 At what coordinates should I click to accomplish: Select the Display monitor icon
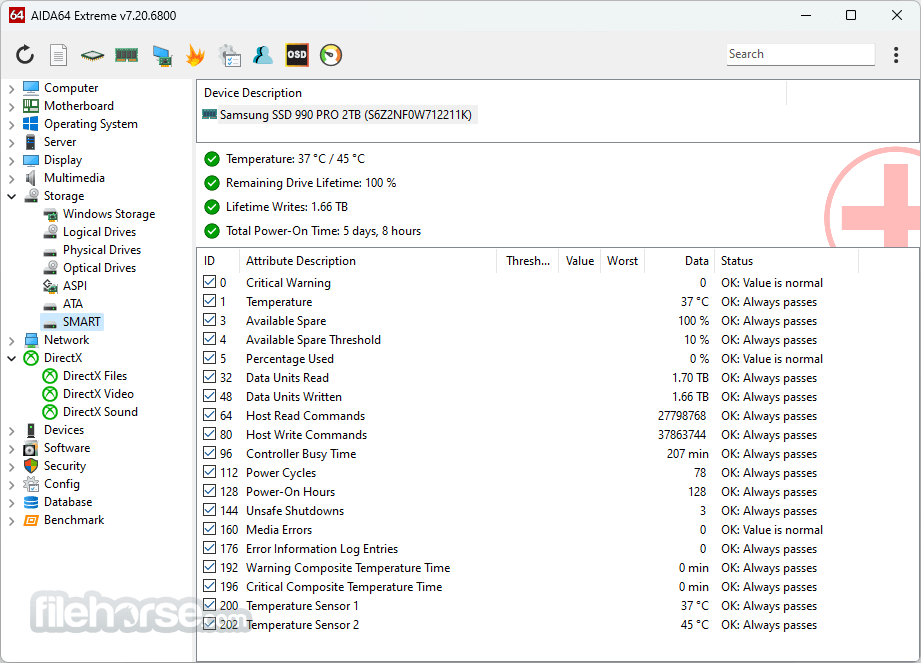31,160
